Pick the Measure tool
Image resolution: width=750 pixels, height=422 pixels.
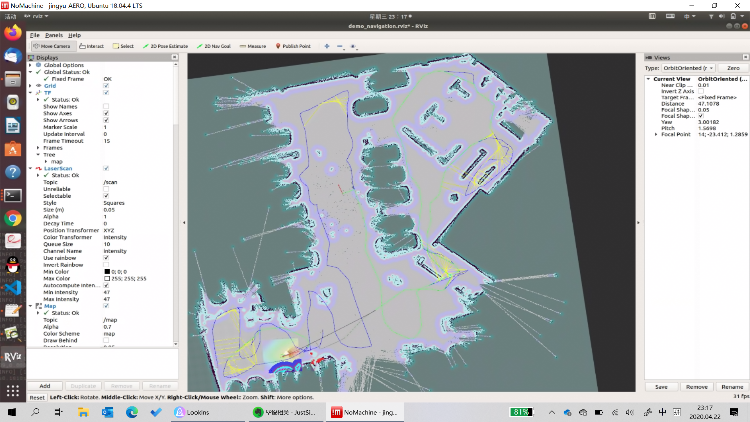tap(253, 46)
